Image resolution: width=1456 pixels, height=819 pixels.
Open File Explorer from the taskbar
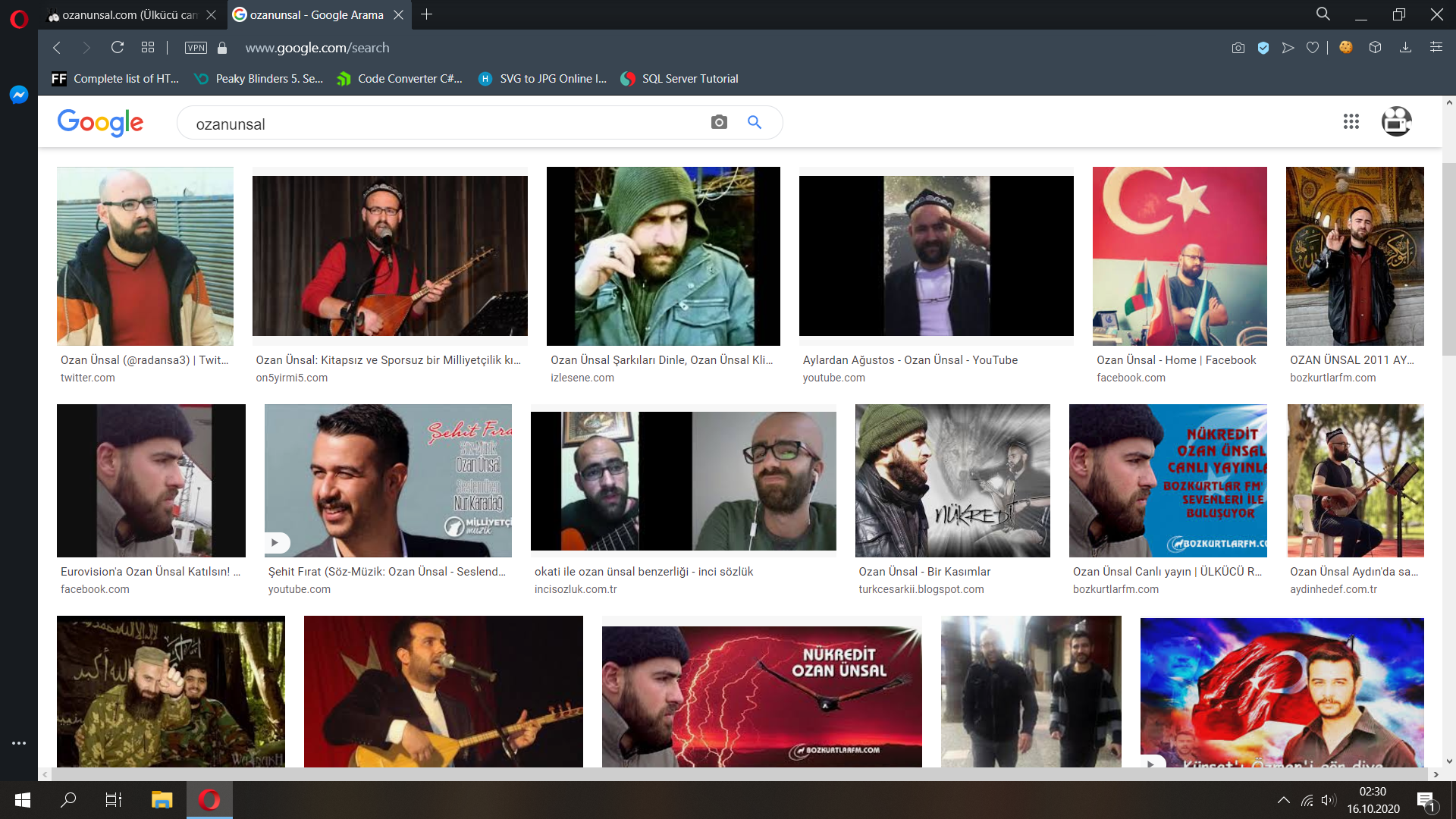click(162, 800)
